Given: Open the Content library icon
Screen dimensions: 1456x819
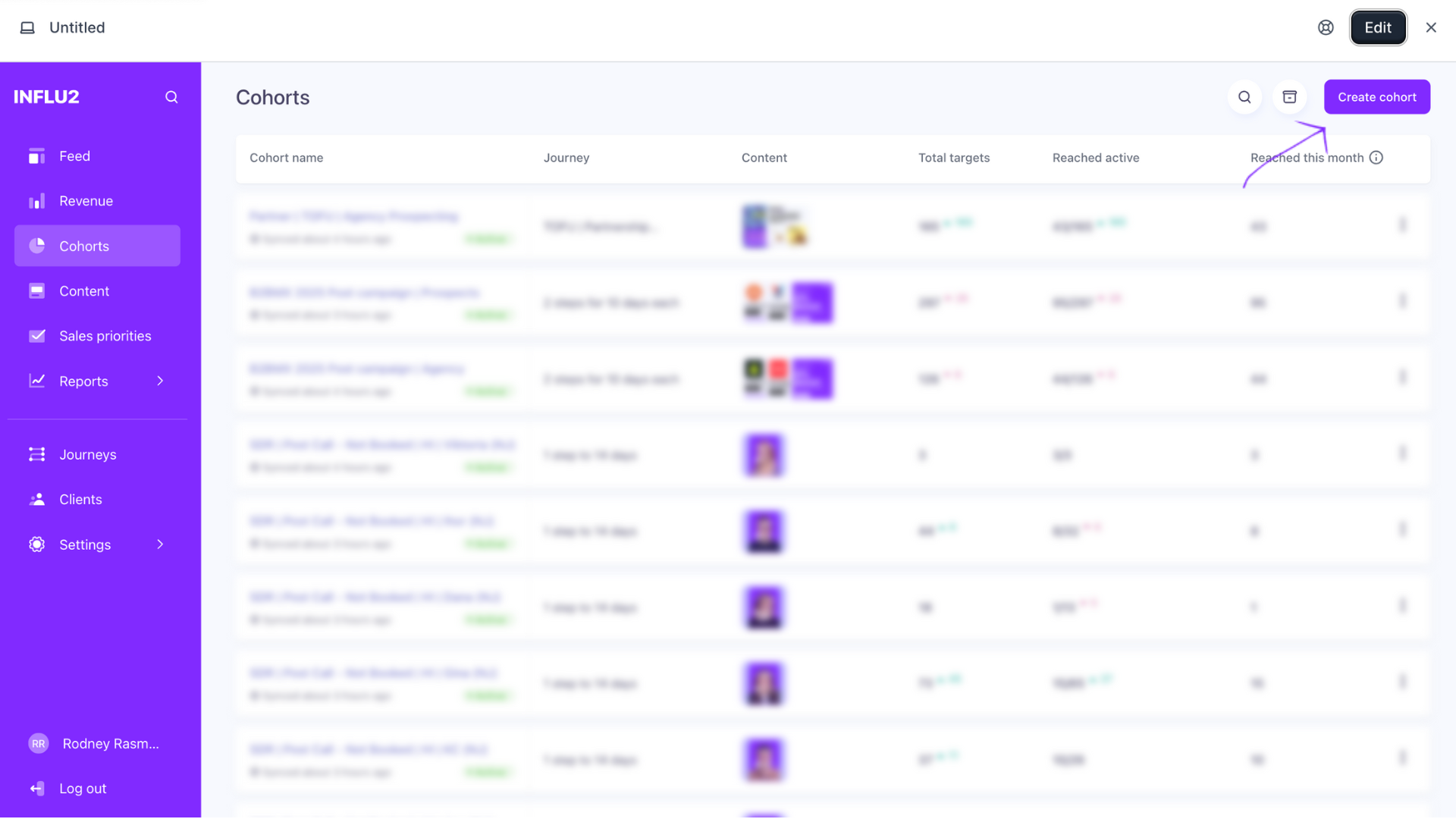Looking at the screenshot, I should (36, 290).
